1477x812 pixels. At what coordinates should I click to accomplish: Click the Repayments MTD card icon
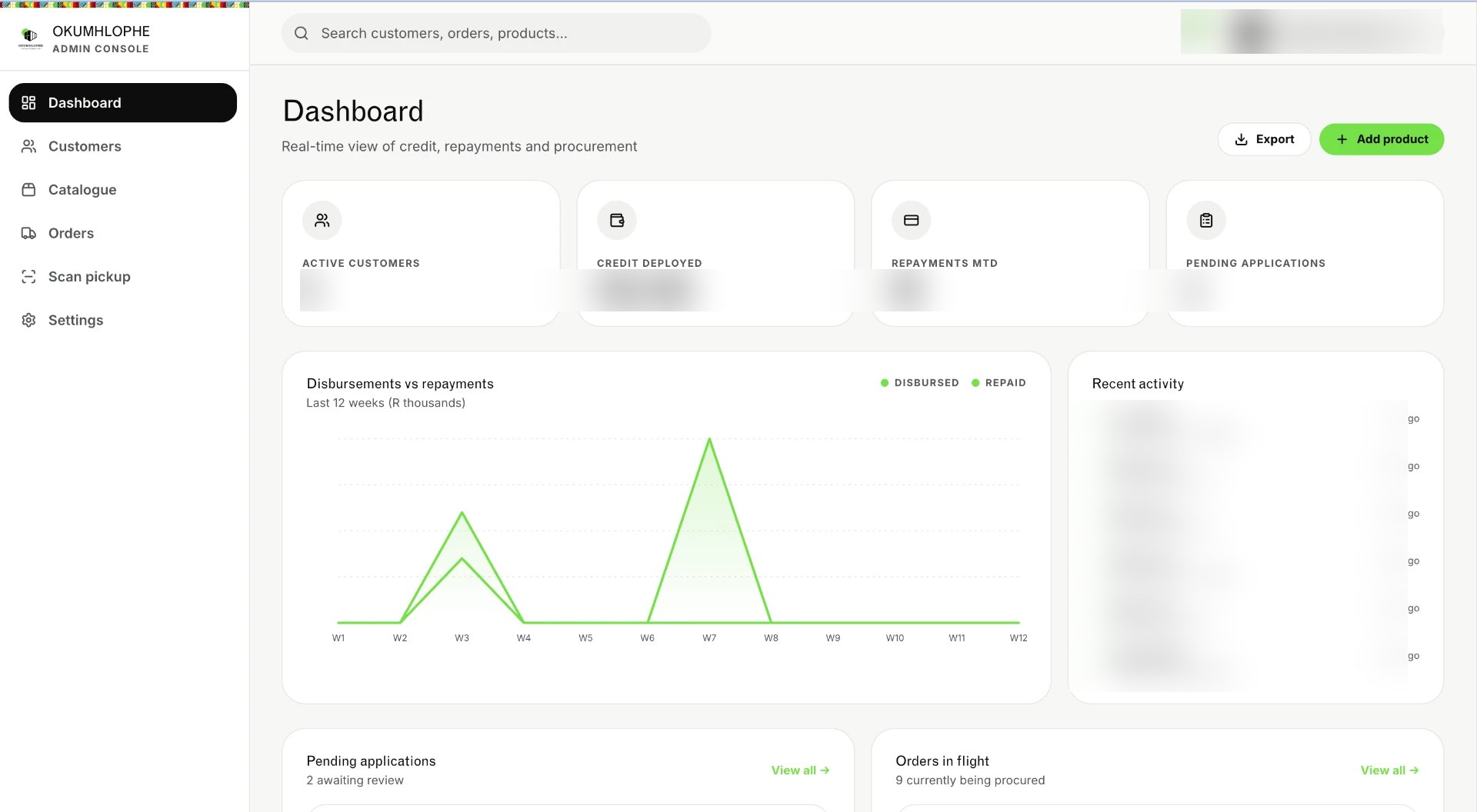click(912, 220)
